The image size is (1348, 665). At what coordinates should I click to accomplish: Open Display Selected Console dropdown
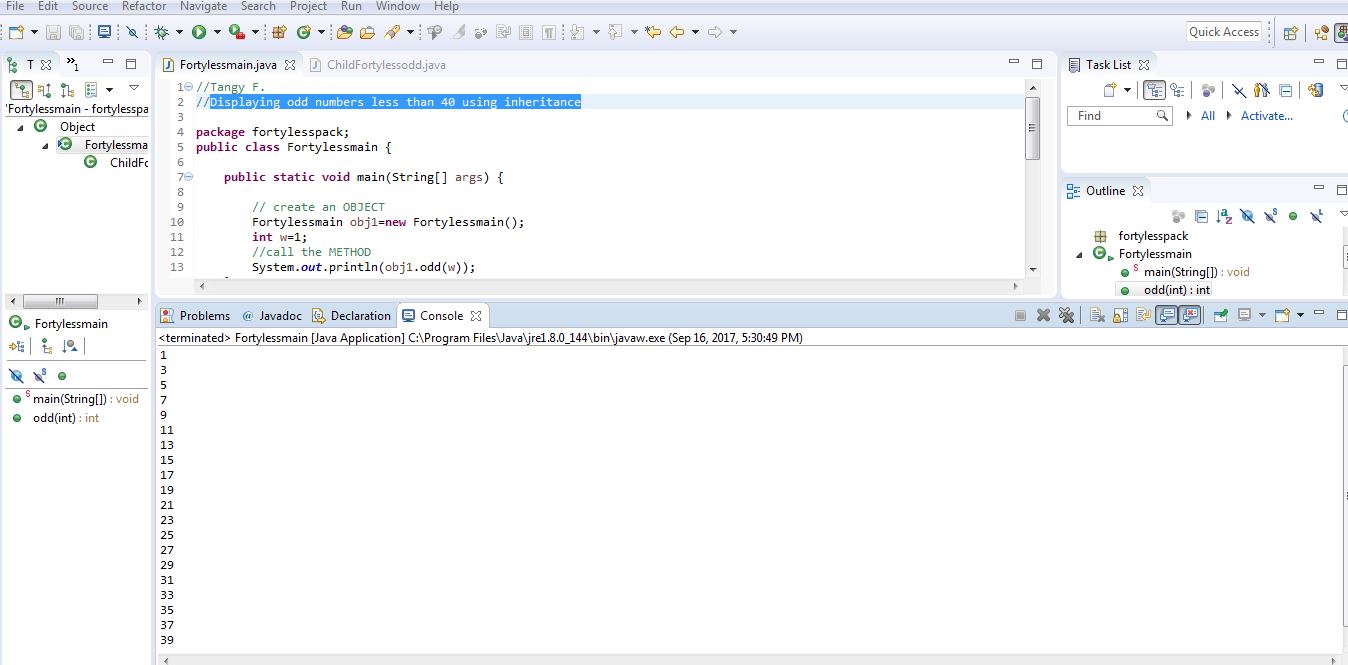(1261, 315)
